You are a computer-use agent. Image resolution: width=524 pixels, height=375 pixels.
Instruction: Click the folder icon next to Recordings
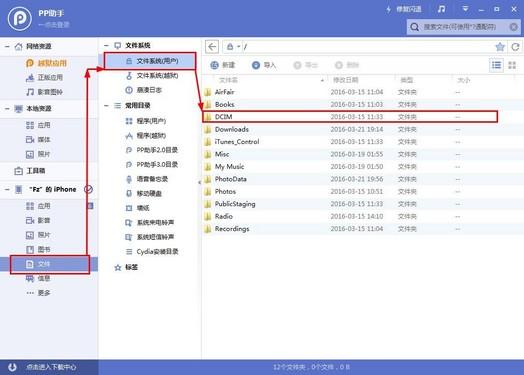[x=208, y=229]
